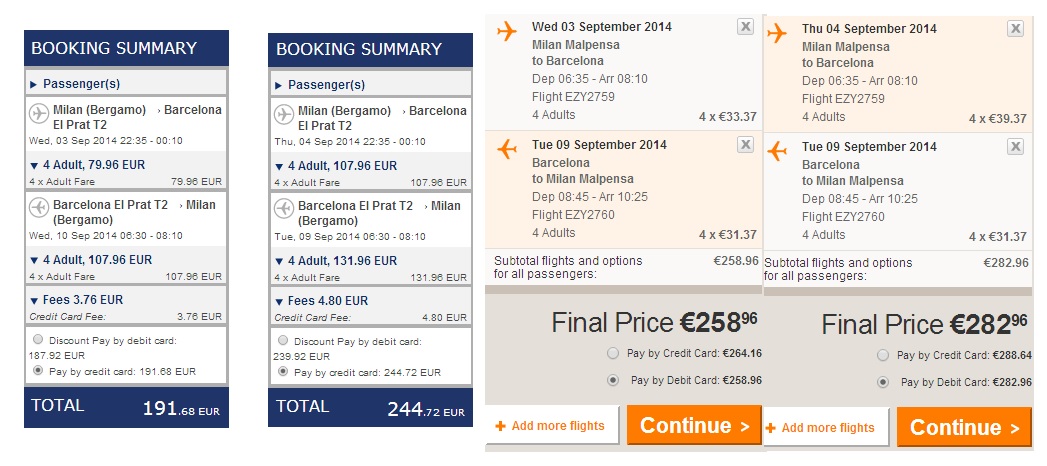Select Pay by Credit Card €288.64 option
The width and height of the screenshot is (1047, 466).
click(882, 355)
